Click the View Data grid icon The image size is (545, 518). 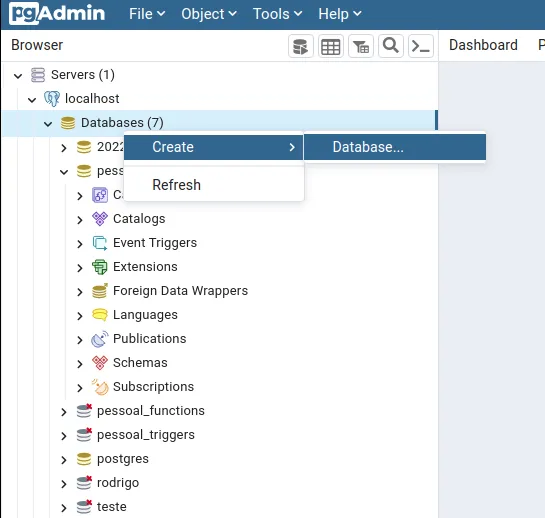pyautogui.click(x=331, y=46)
